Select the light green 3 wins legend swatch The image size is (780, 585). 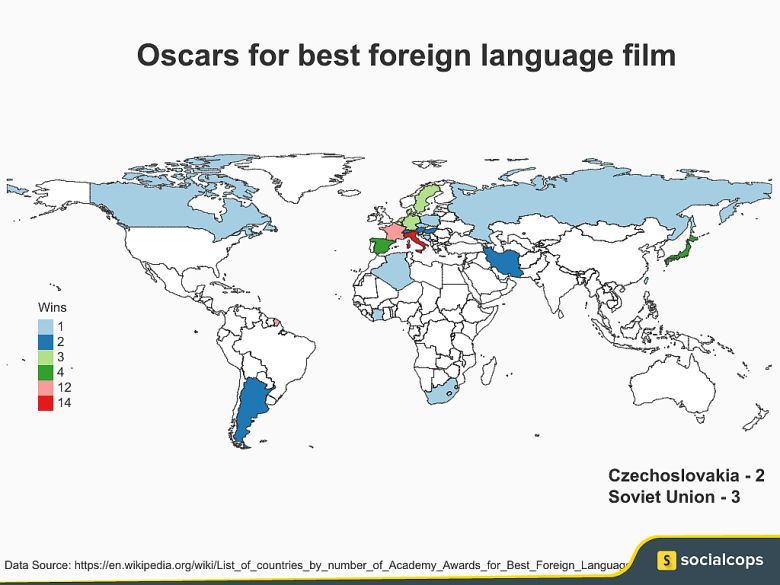click(46, 357)
